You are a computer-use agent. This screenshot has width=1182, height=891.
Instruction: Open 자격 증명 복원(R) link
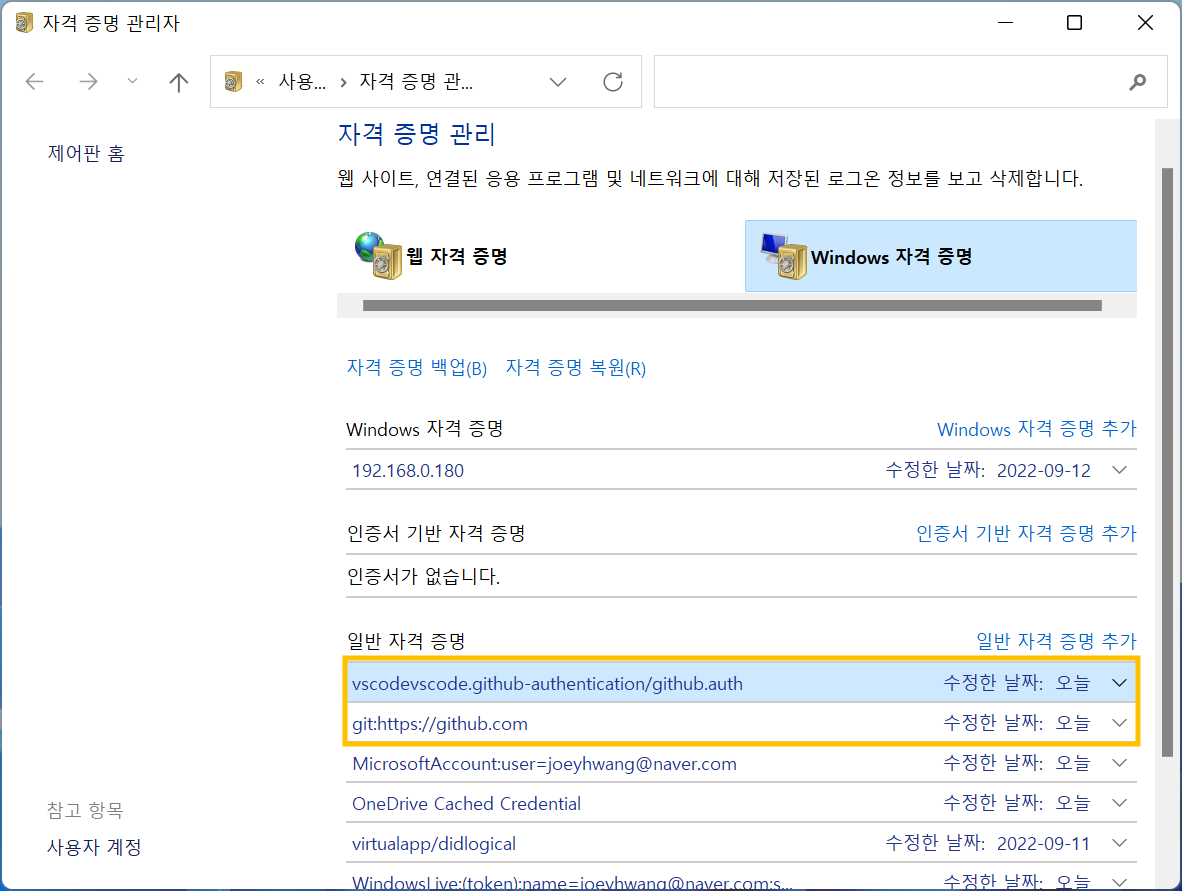tap(576, 368)
